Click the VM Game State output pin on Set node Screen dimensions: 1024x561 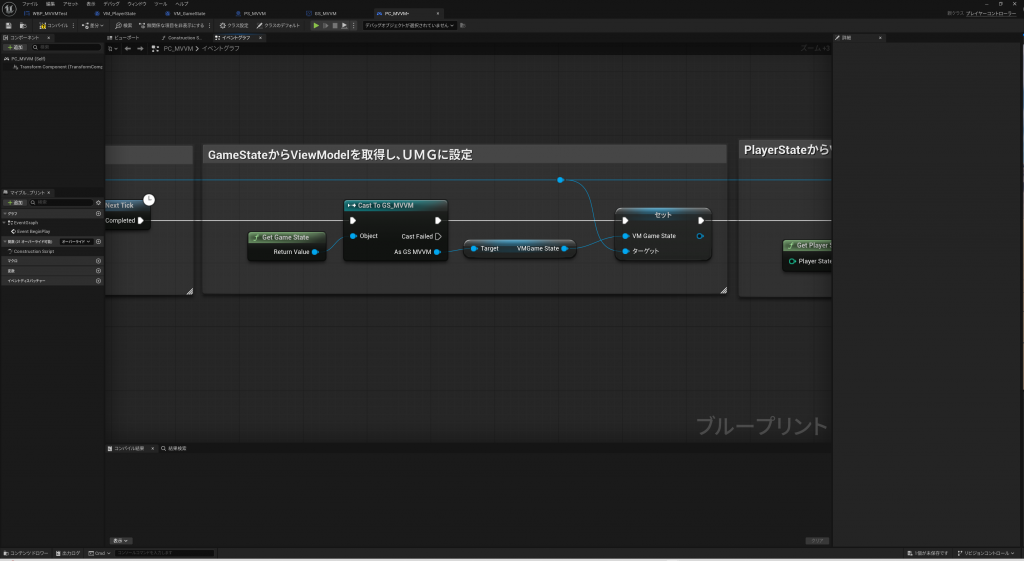[699, 236]
